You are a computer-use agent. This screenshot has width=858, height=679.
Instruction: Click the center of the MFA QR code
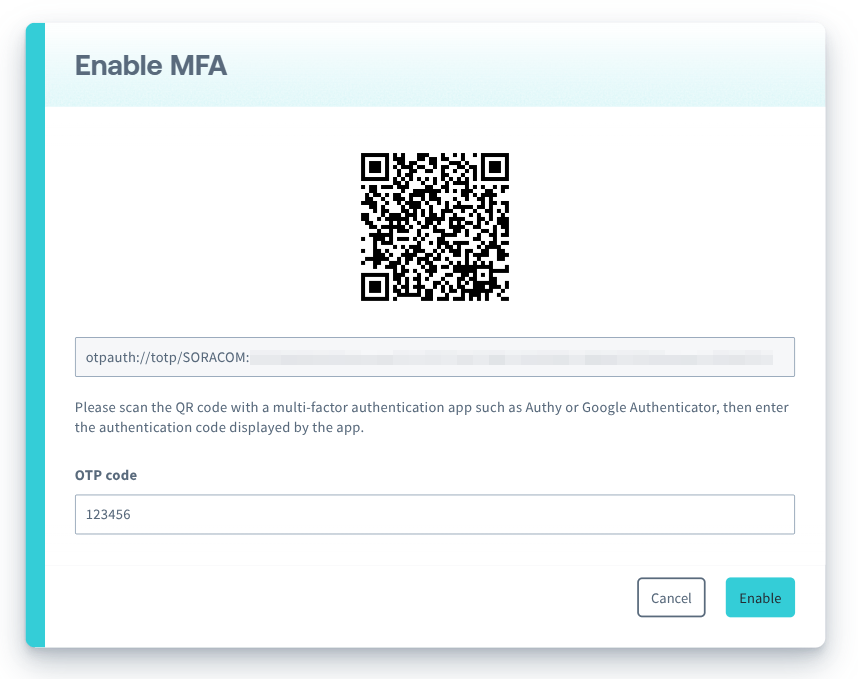pos(434,228)
